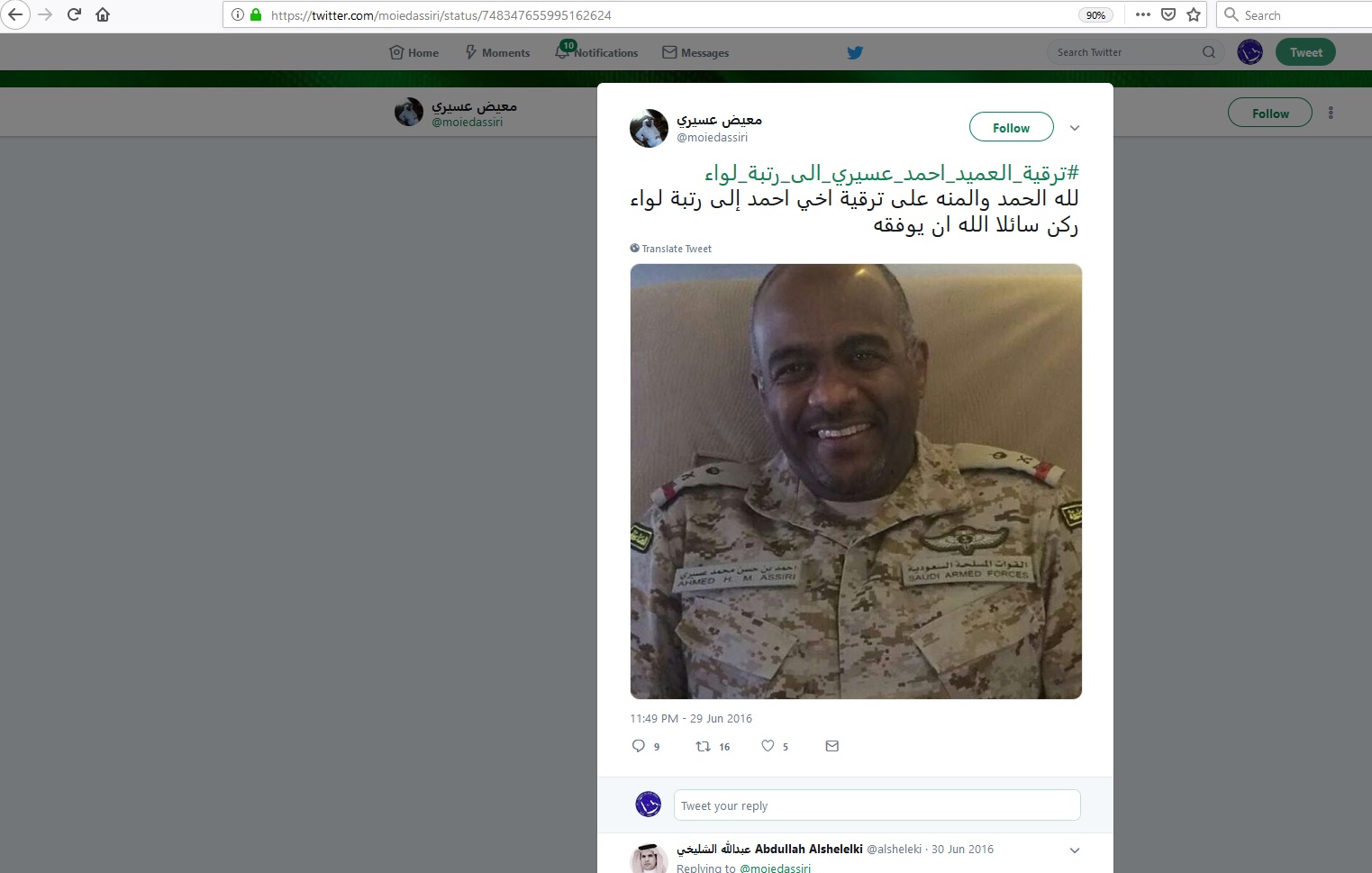1372x873 pixels.
Task: Open profile more options vertical dots
Action: tap(1331, 113)
